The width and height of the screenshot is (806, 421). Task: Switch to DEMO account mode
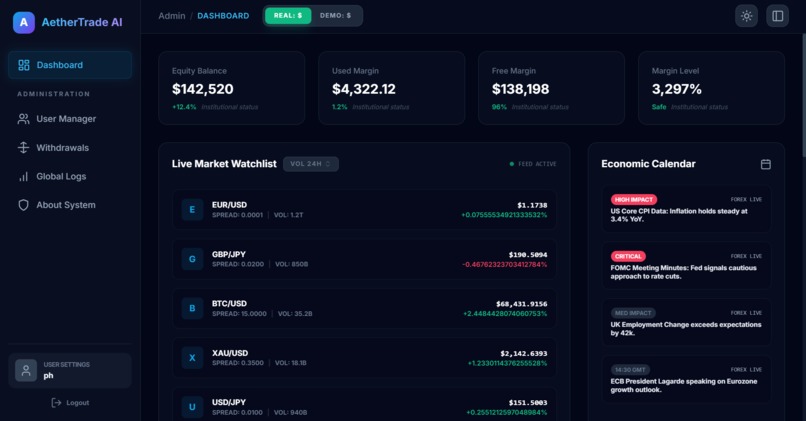(x=336, y=15)
